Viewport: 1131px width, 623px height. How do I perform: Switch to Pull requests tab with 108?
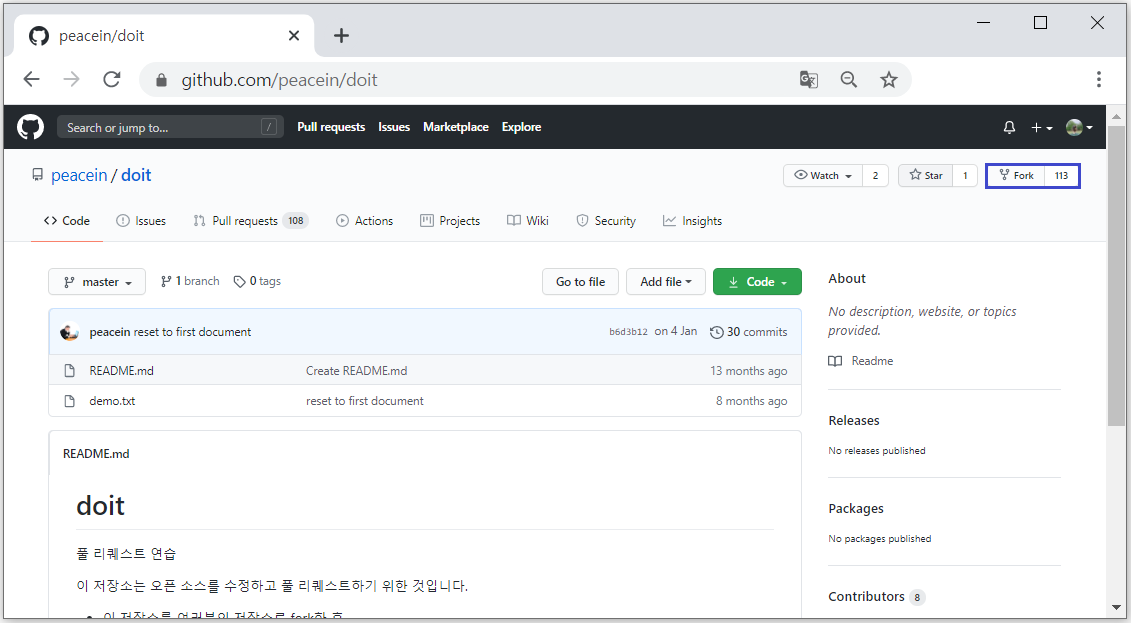250,221
